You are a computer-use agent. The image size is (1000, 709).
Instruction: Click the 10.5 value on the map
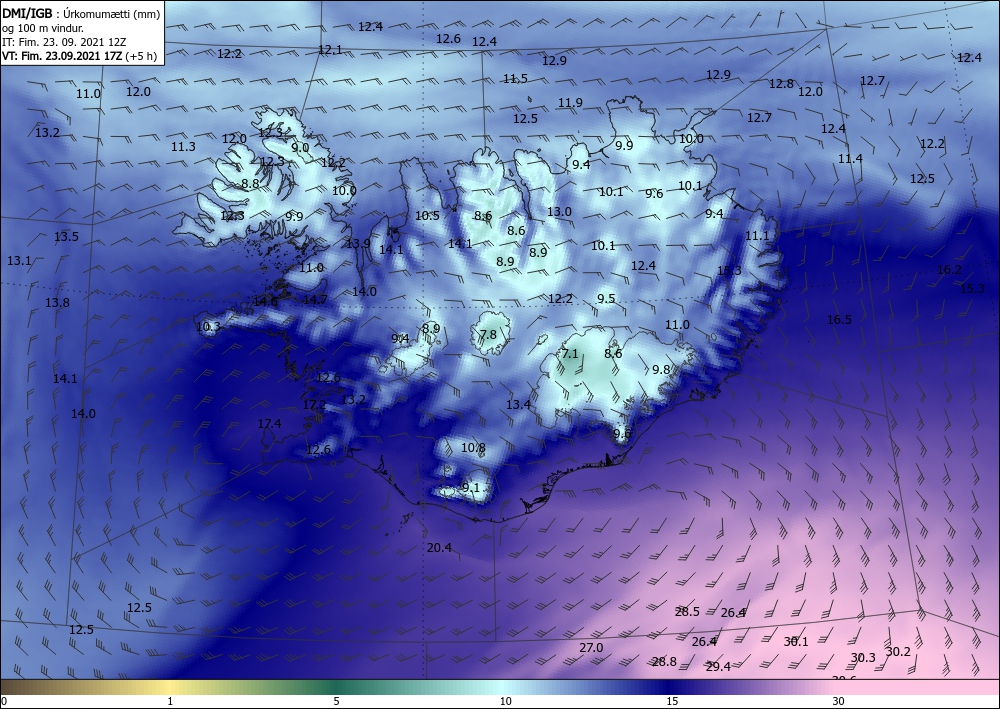(427, 216)
